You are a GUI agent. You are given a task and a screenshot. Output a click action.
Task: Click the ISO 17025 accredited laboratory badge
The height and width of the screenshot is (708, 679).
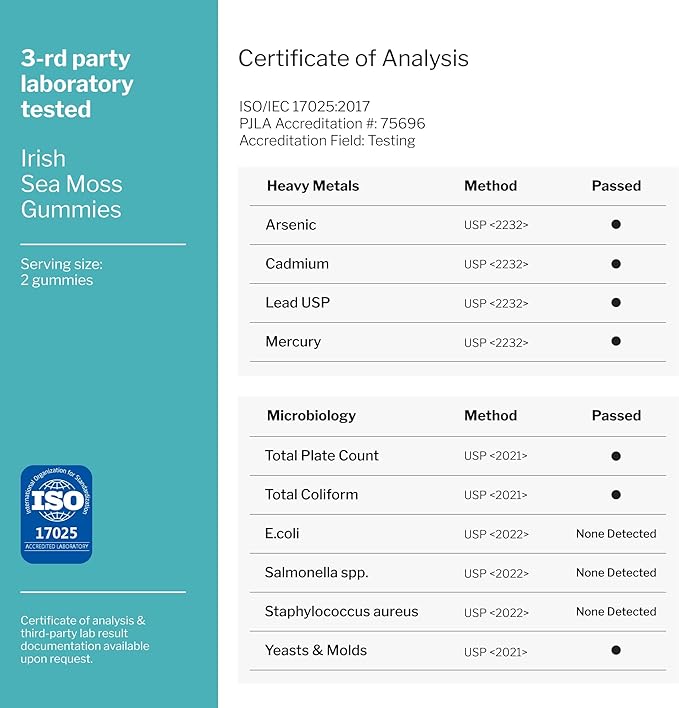click(x=56, y=513)
